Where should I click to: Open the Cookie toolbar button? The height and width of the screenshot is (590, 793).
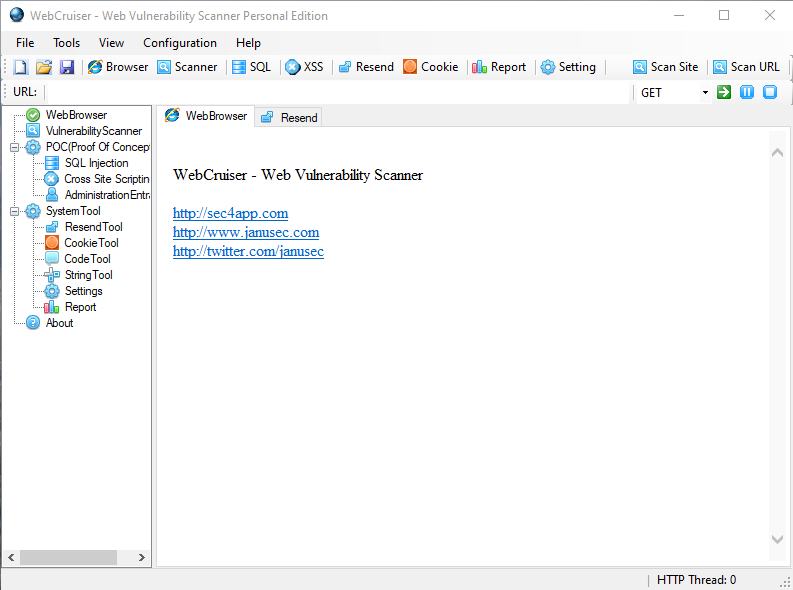(x=431, y=67)
